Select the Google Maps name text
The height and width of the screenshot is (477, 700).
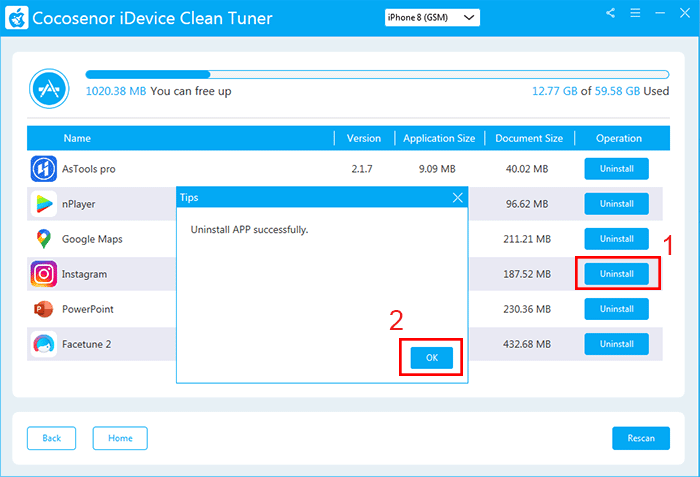point(92,239)
